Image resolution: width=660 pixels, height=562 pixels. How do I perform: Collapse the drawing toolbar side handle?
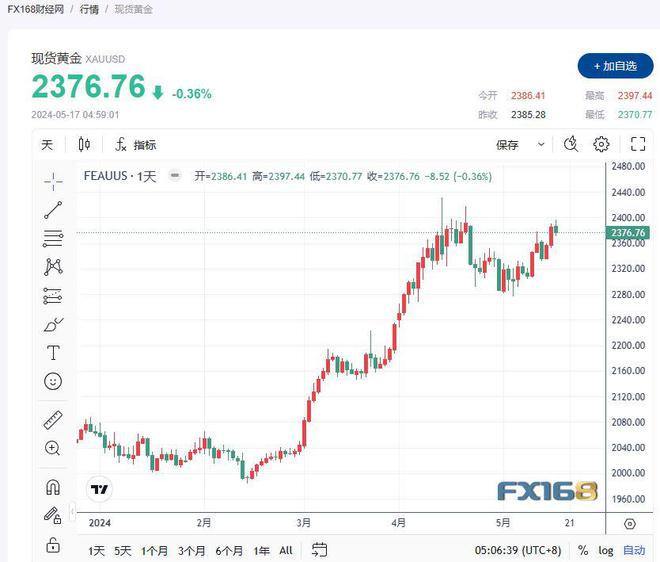72,512
